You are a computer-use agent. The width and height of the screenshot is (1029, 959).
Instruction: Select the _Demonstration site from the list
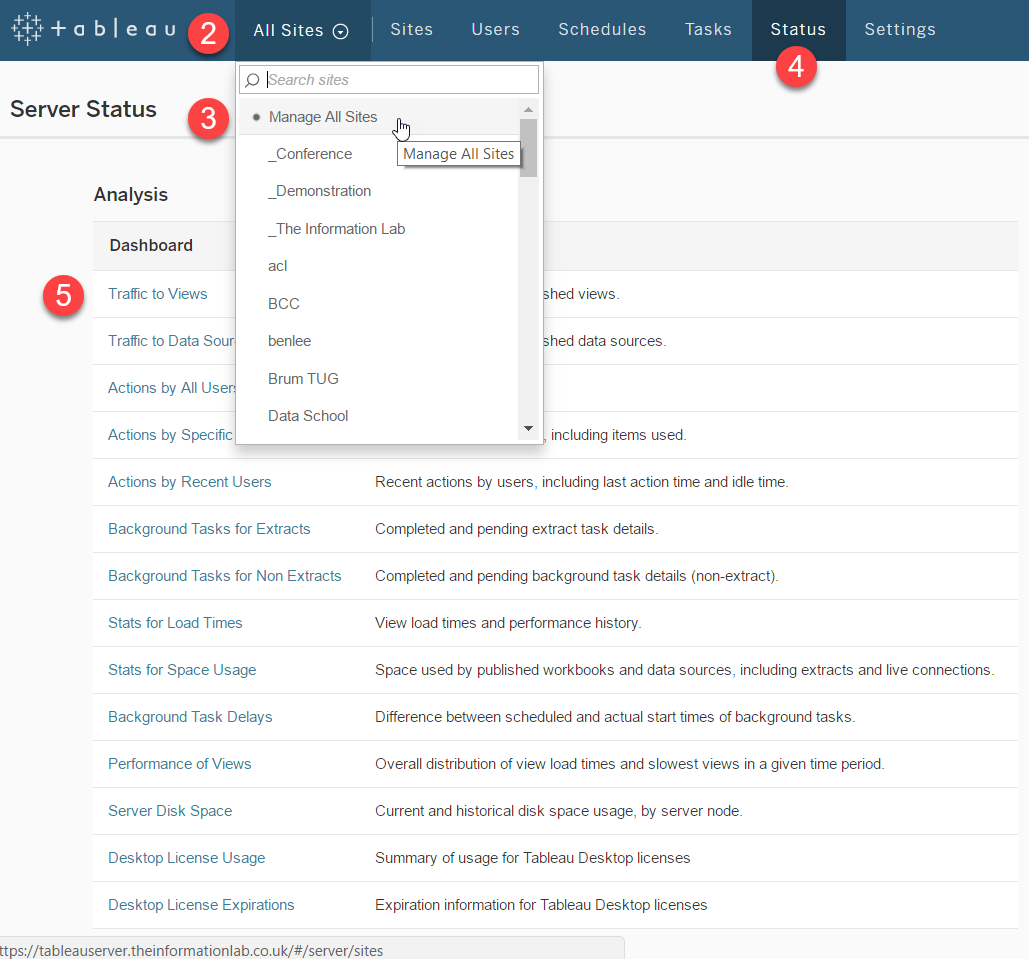[x=320, y=191]
